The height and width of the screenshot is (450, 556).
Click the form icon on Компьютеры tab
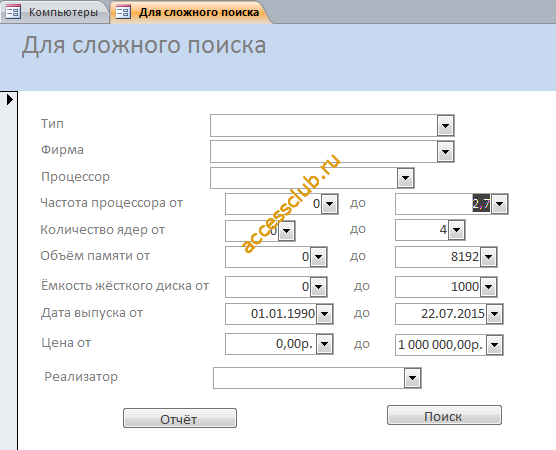pos(13,12)
